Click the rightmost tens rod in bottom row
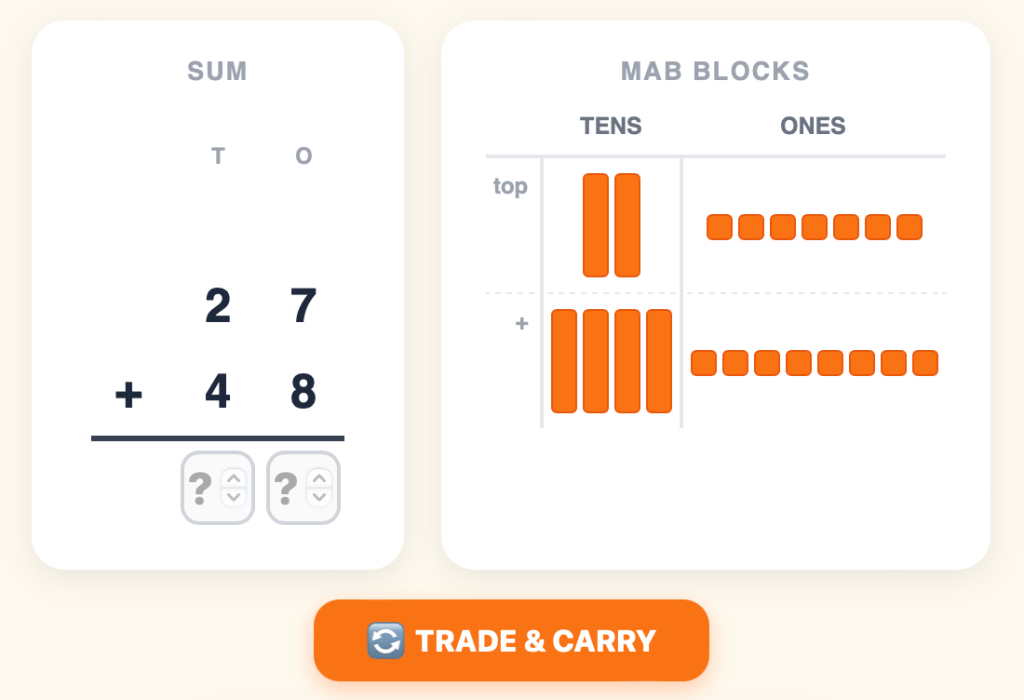The height and width of the screenshot is (700, 1024). click(x=659, y=361)
